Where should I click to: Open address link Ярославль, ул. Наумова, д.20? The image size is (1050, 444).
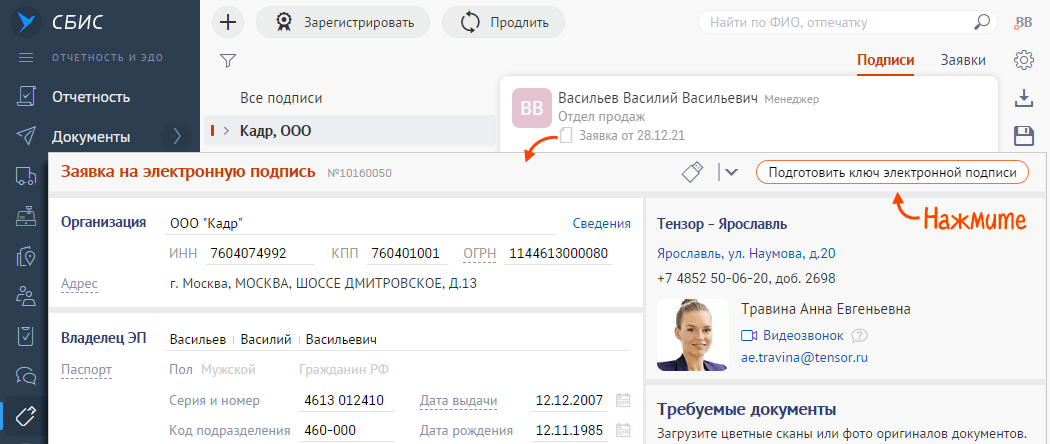coord(746,254)
